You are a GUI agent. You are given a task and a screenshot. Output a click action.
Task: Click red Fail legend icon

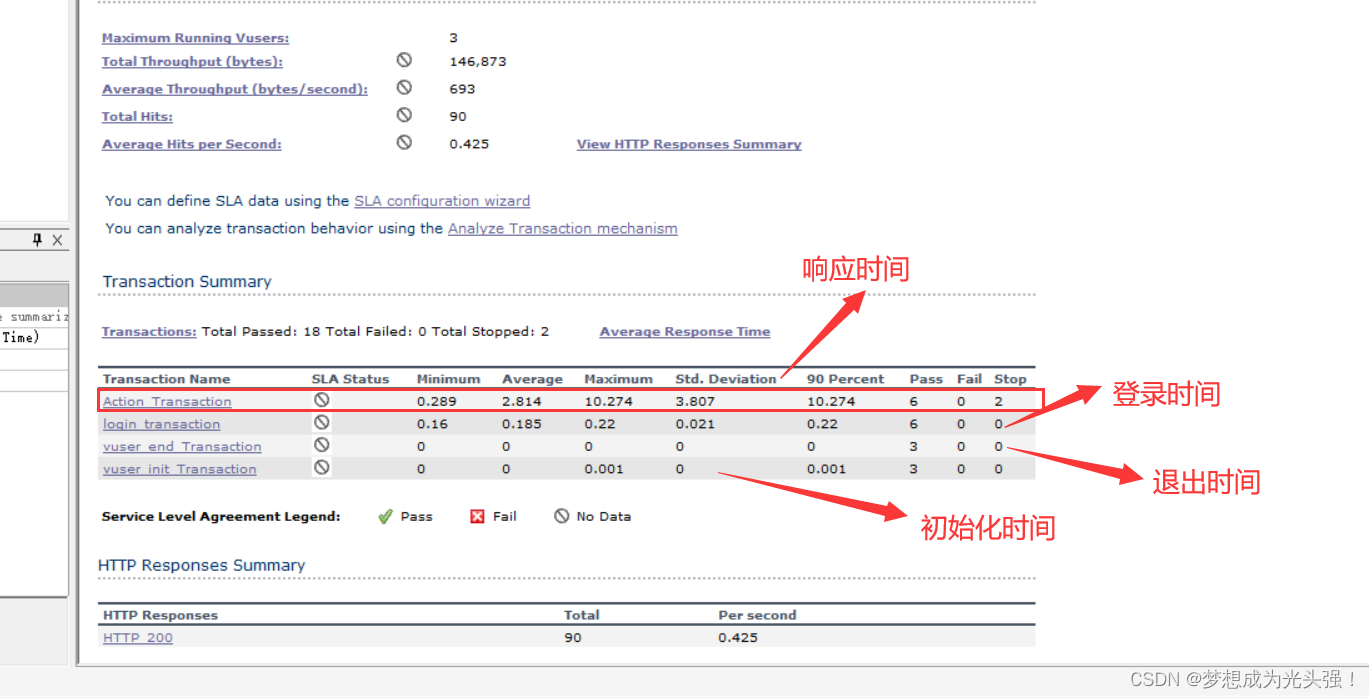pos(477,517)
